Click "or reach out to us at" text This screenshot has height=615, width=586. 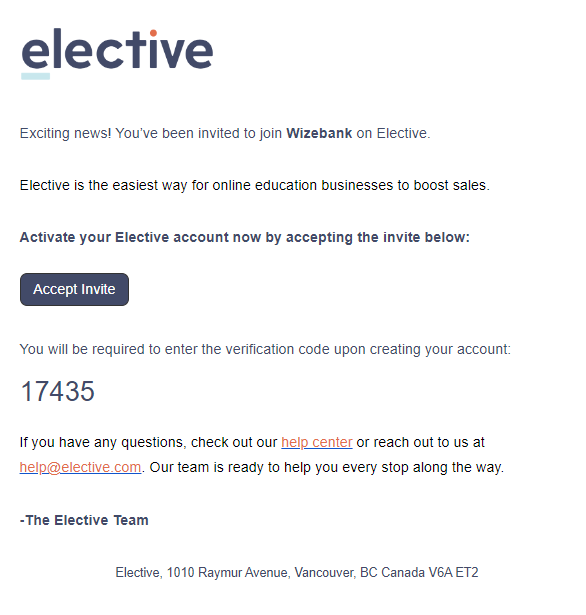(x=420, y=442)
